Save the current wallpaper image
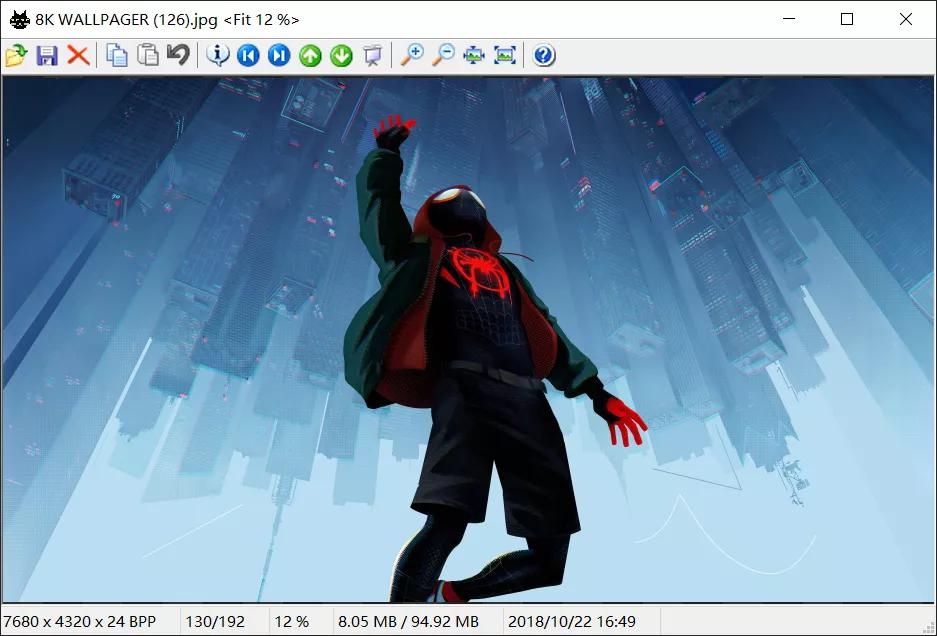 pos(45,56)
